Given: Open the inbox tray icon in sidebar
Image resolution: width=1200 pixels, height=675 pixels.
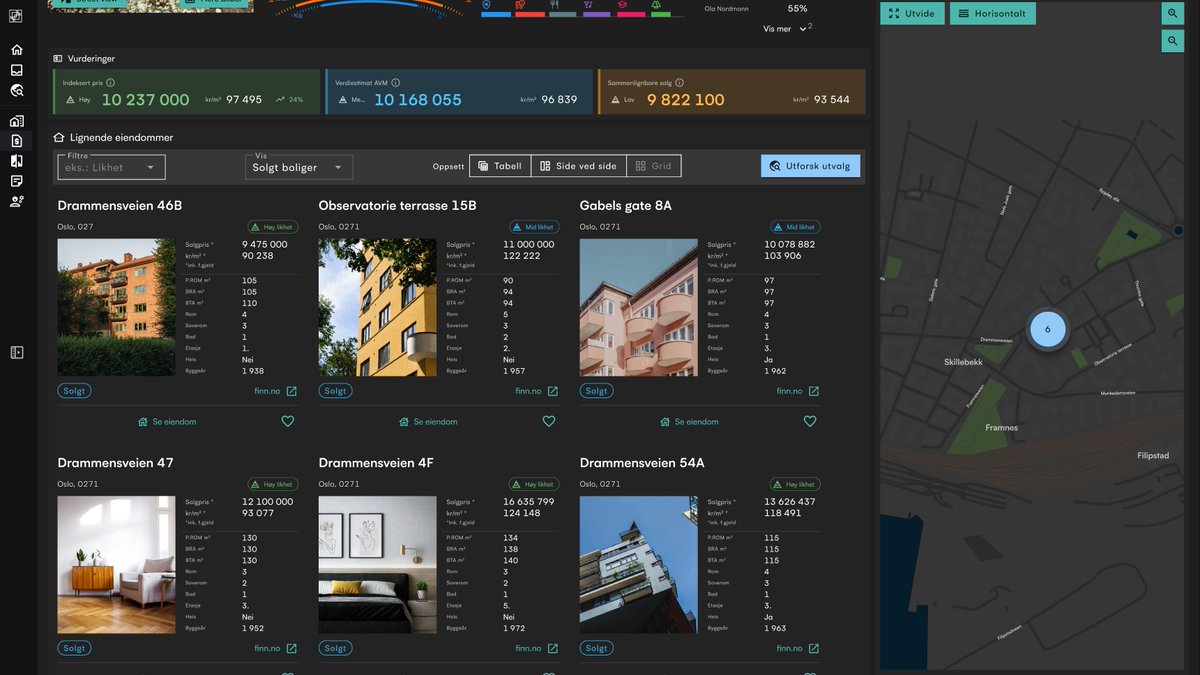Looking at the screenshot, I should pyautogui.click(x=17, y=70).
